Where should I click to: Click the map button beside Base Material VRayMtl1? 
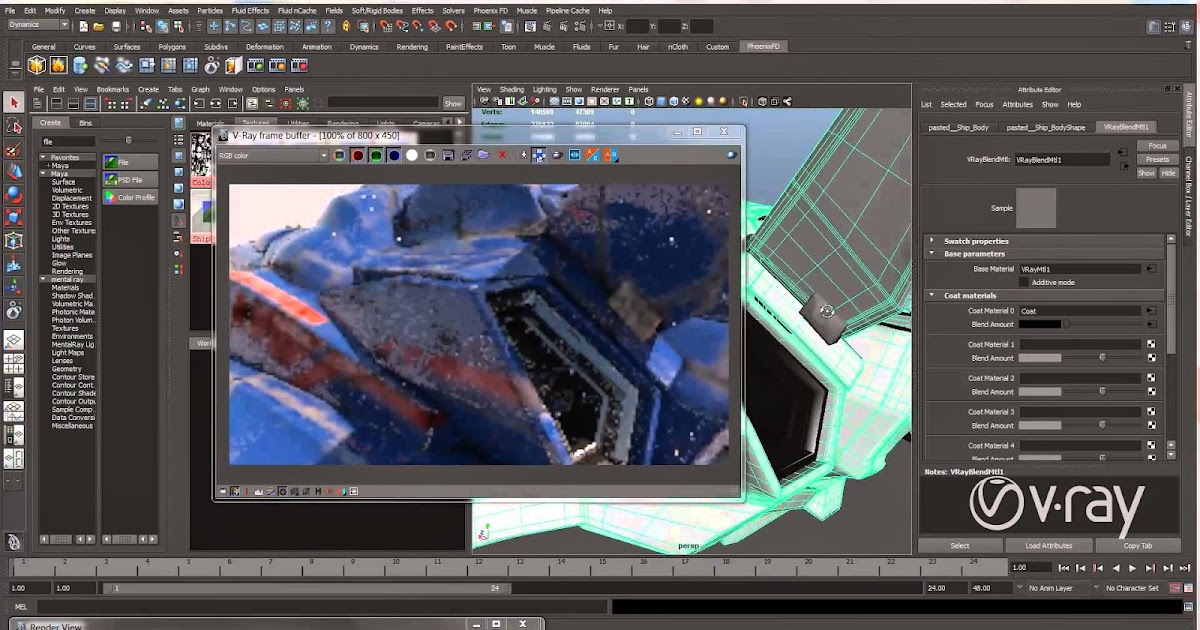1151,269
